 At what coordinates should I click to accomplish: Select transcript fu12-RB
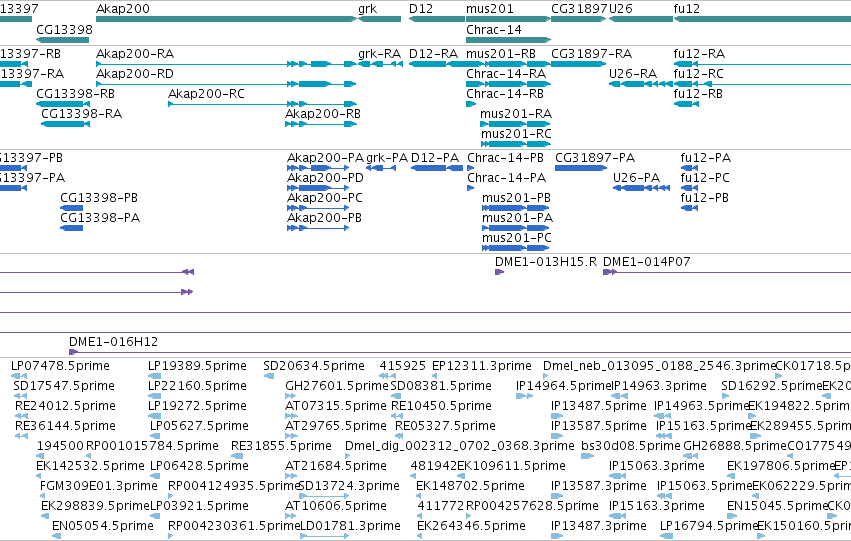tap(686, 104)
